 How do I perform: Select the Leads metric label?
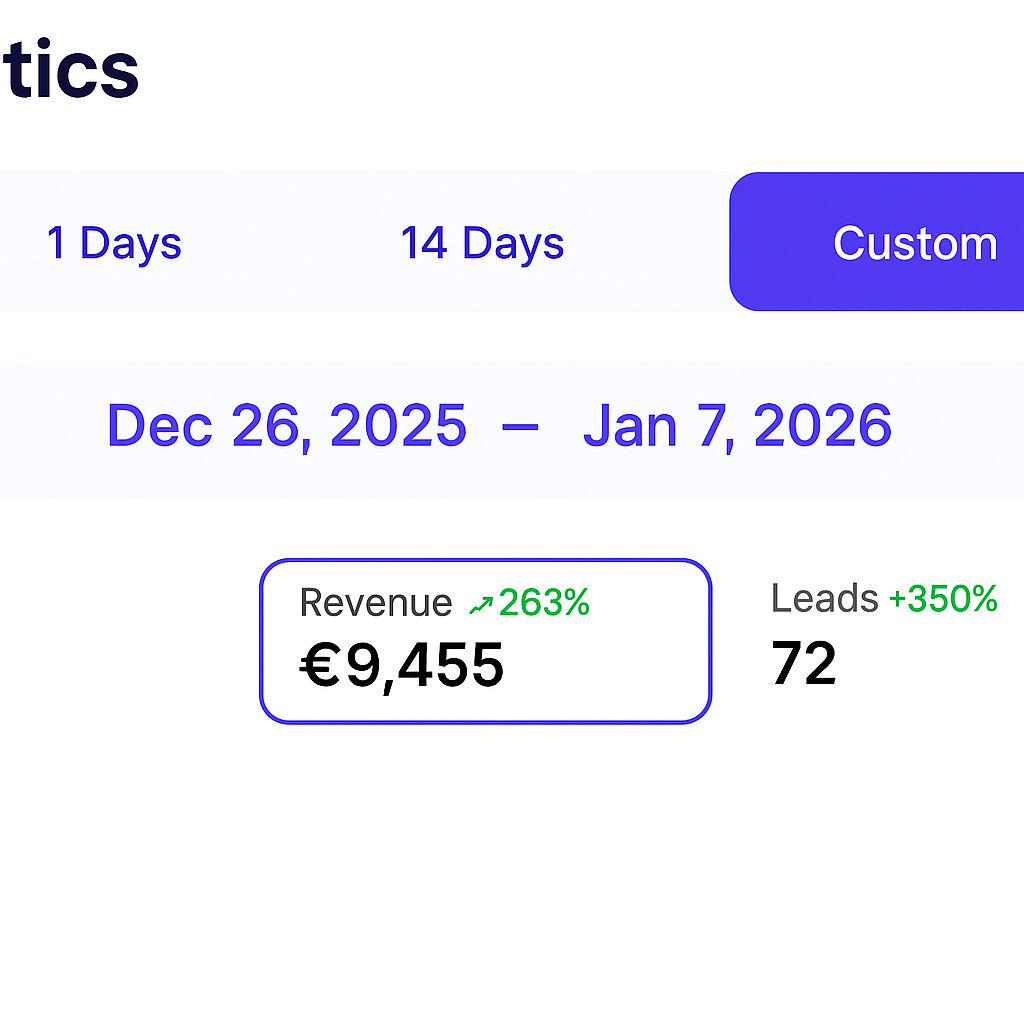coord(824,599)
